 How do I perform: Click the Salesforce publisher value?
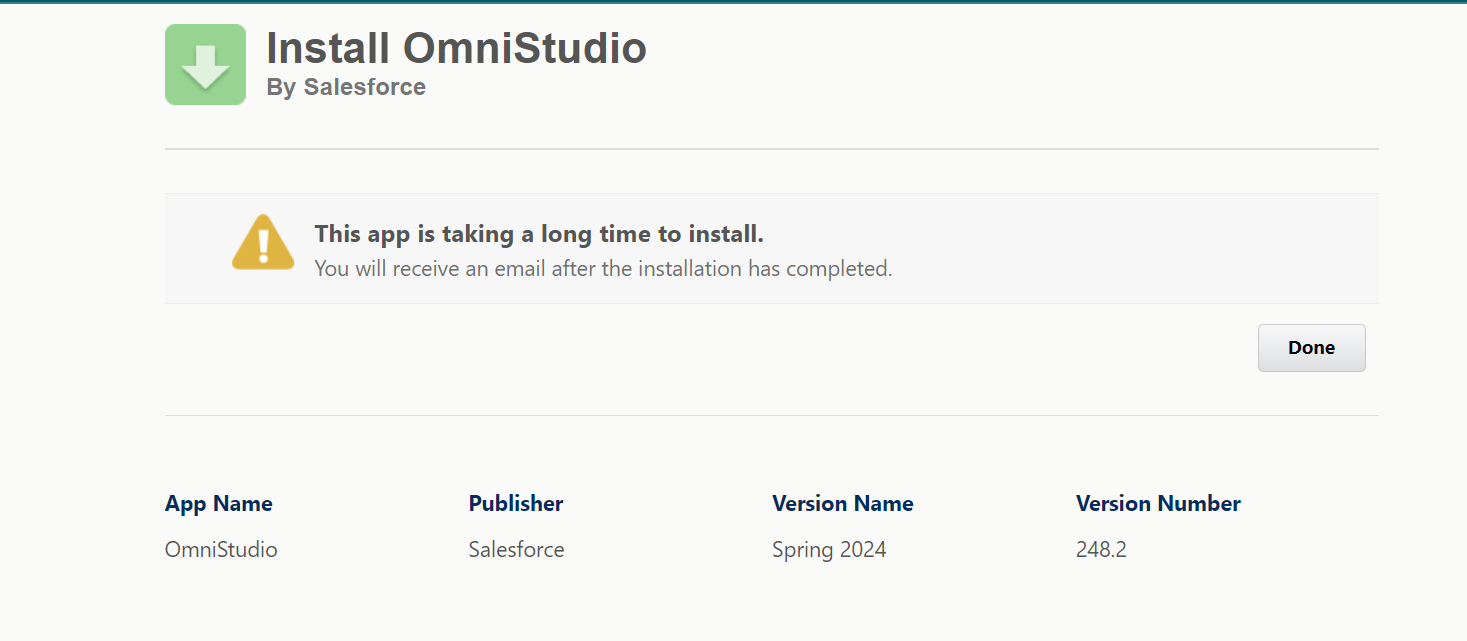pyautogui.click(x=516, y=549)
